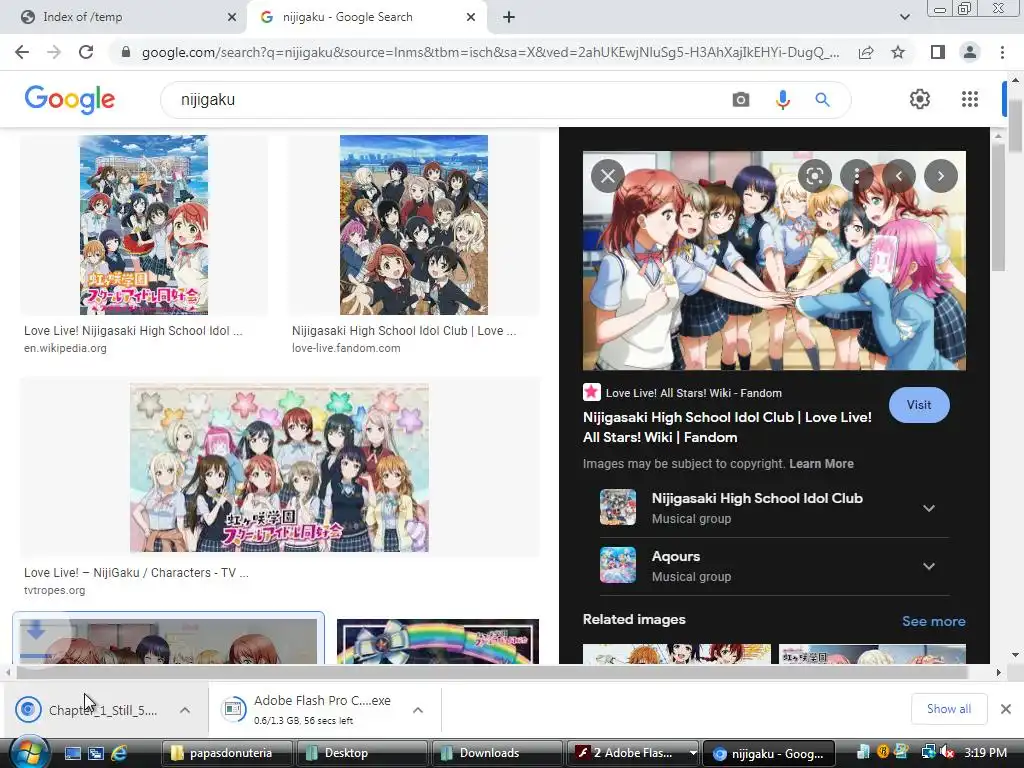Open the en.wikipedia.org Love Live image result
This screenshot has height=768, width=1024.
pos(144,225)
